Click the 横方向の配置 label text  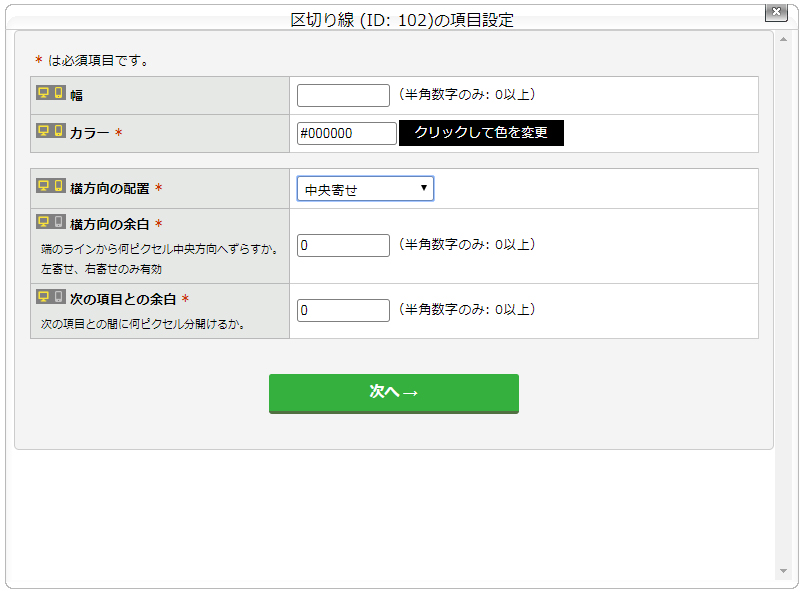click(110, 189)
